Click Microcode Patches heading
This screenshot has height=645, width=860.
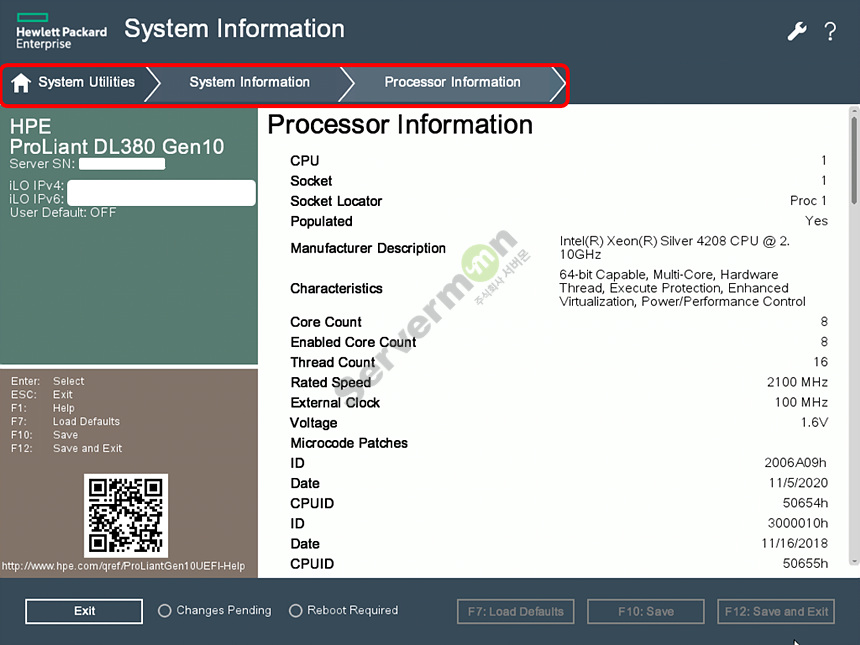[349, 443]
